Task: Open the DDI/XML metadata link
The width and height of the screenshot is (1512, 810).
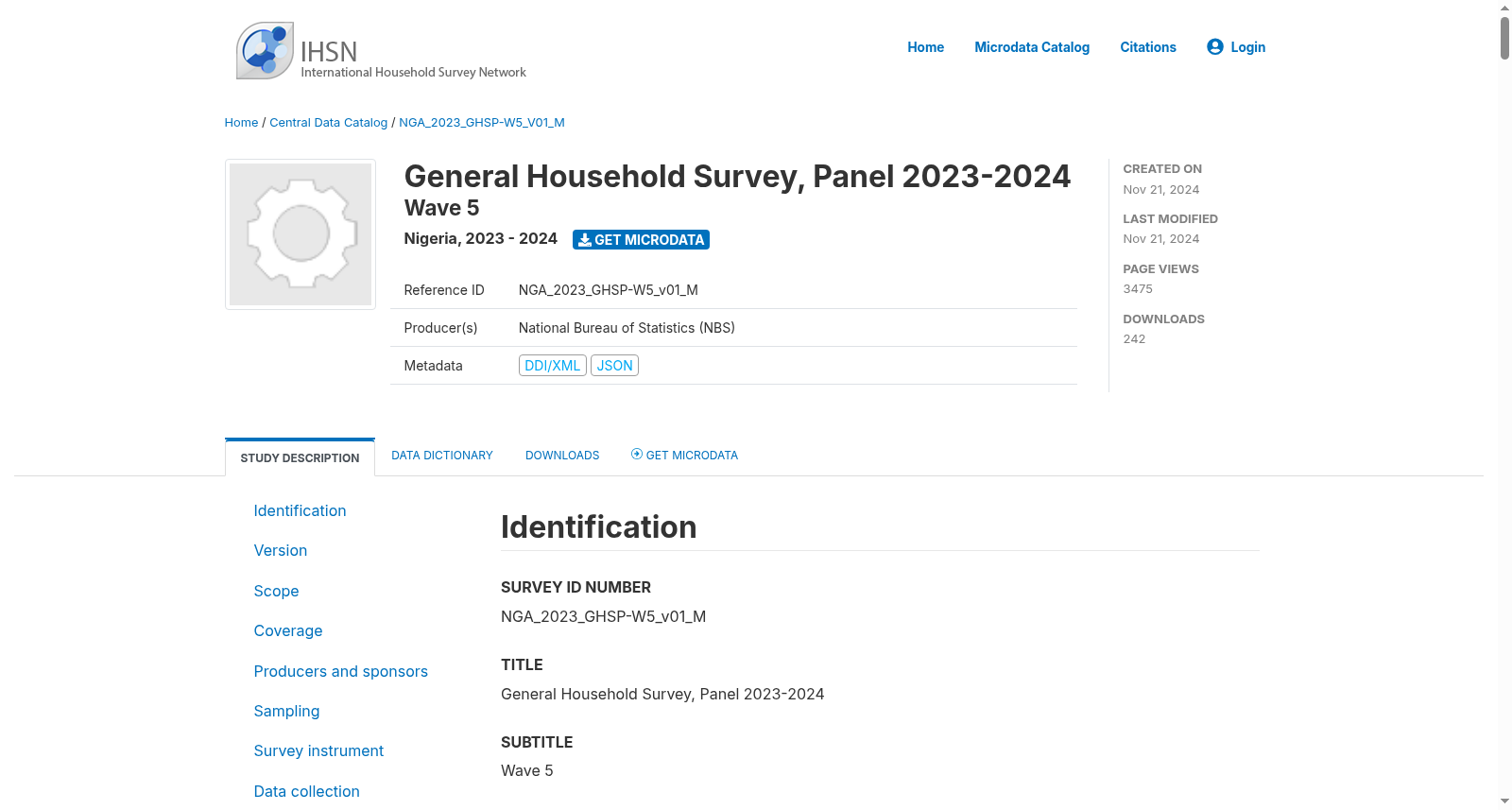Action: (553, 366)
